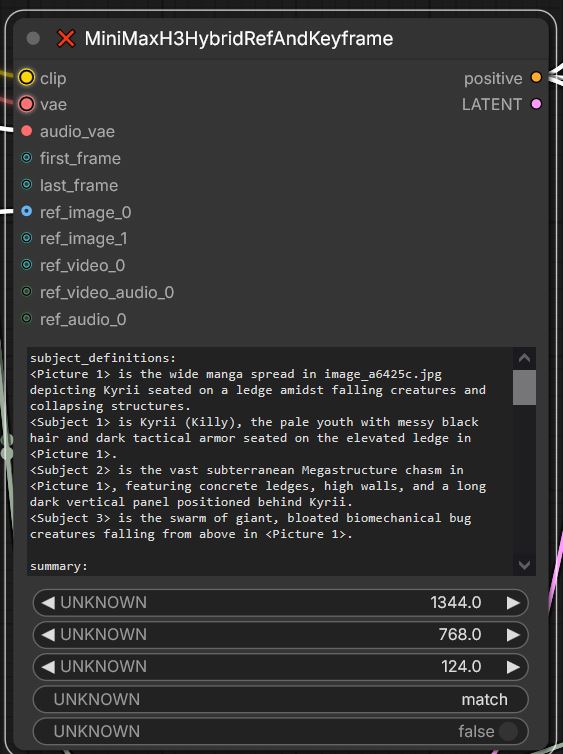Click the orange positive output socket
Viewport: 563px width, 754px height.
pos(536,77)
